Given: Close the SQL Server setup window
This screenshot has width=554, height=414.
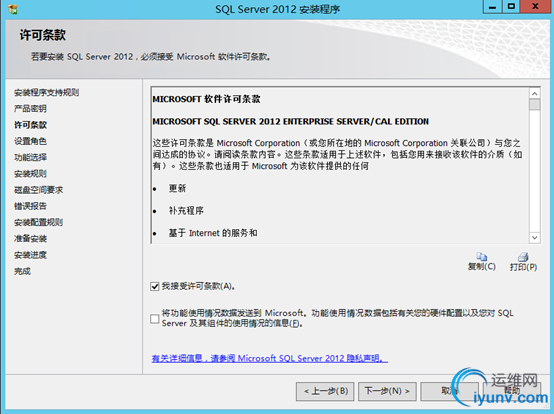Looking at the screenshot, I should pos(535,7).
